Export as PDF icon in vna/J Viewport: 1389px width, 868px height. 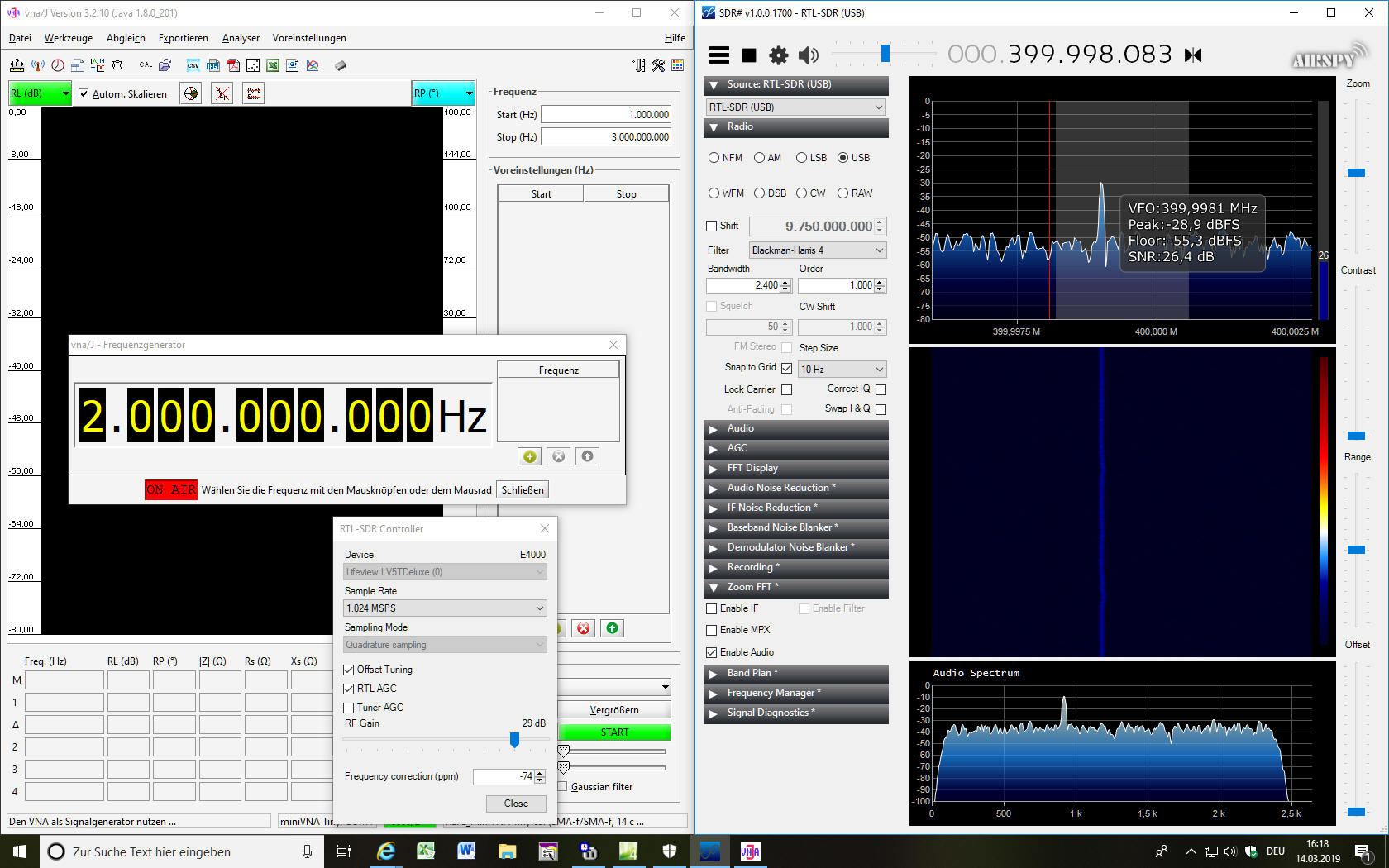pos(233,65)
